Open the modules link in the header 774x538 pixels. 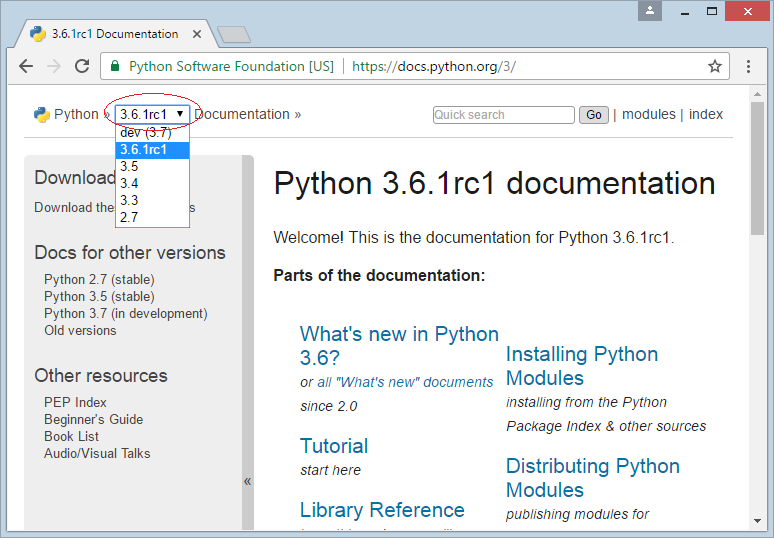click(649, 114)
